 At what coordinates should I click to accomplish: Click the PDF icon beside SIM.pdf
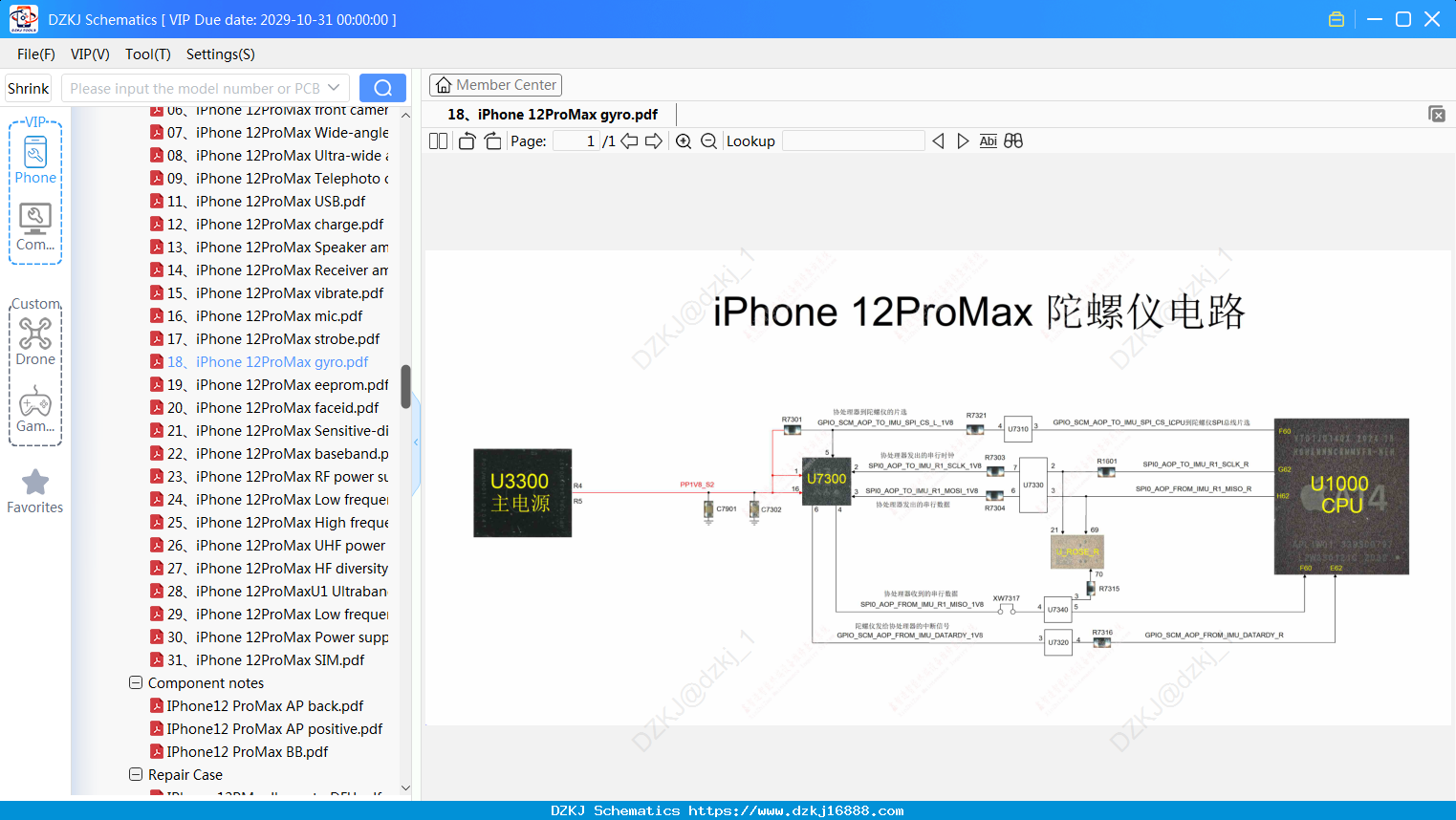pos(157,660)
